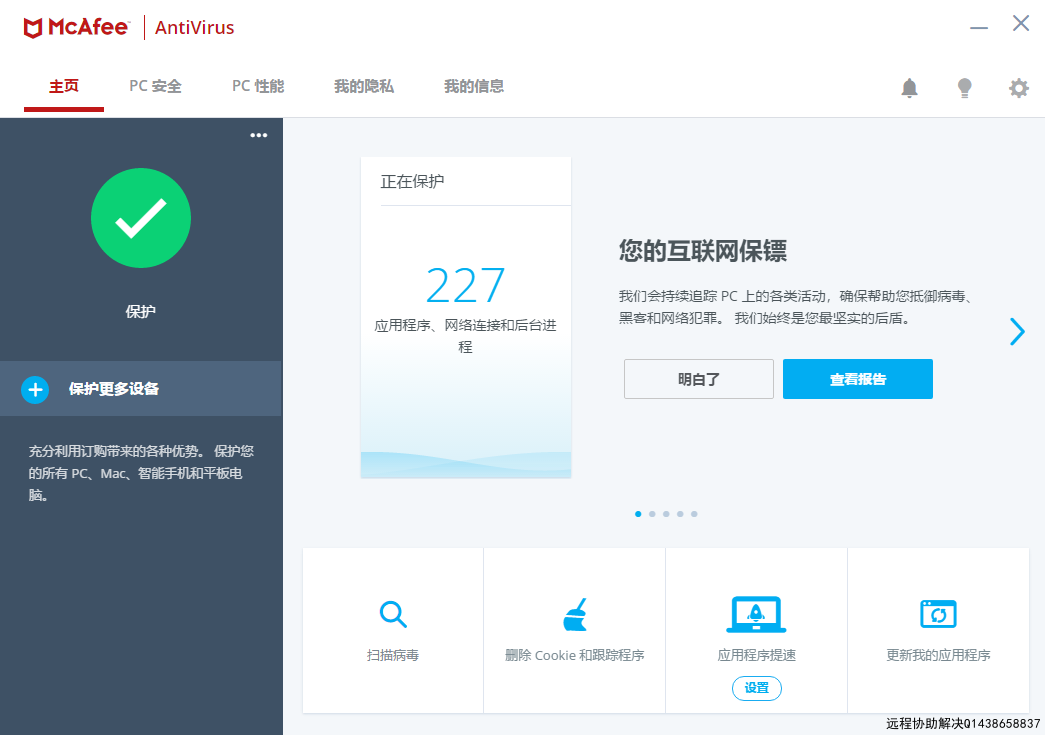Click the 您的互联网保镖 heading
The image size is (1045, 735).
coord(702,251)
